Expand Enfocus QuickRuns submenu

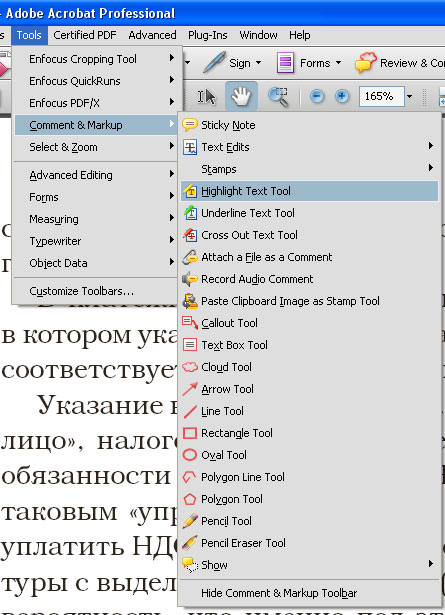171,80
